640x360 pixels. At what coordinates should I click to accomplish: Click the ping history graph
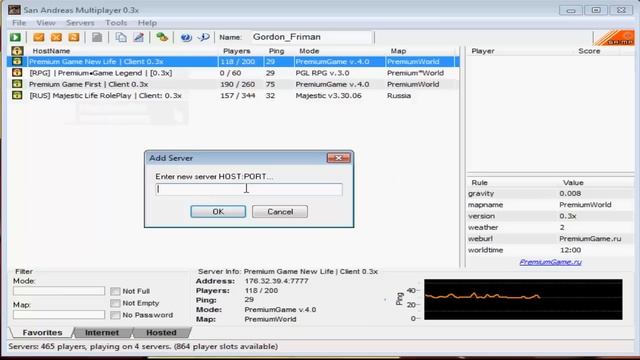pyautogui.click(x=523, y=299)
